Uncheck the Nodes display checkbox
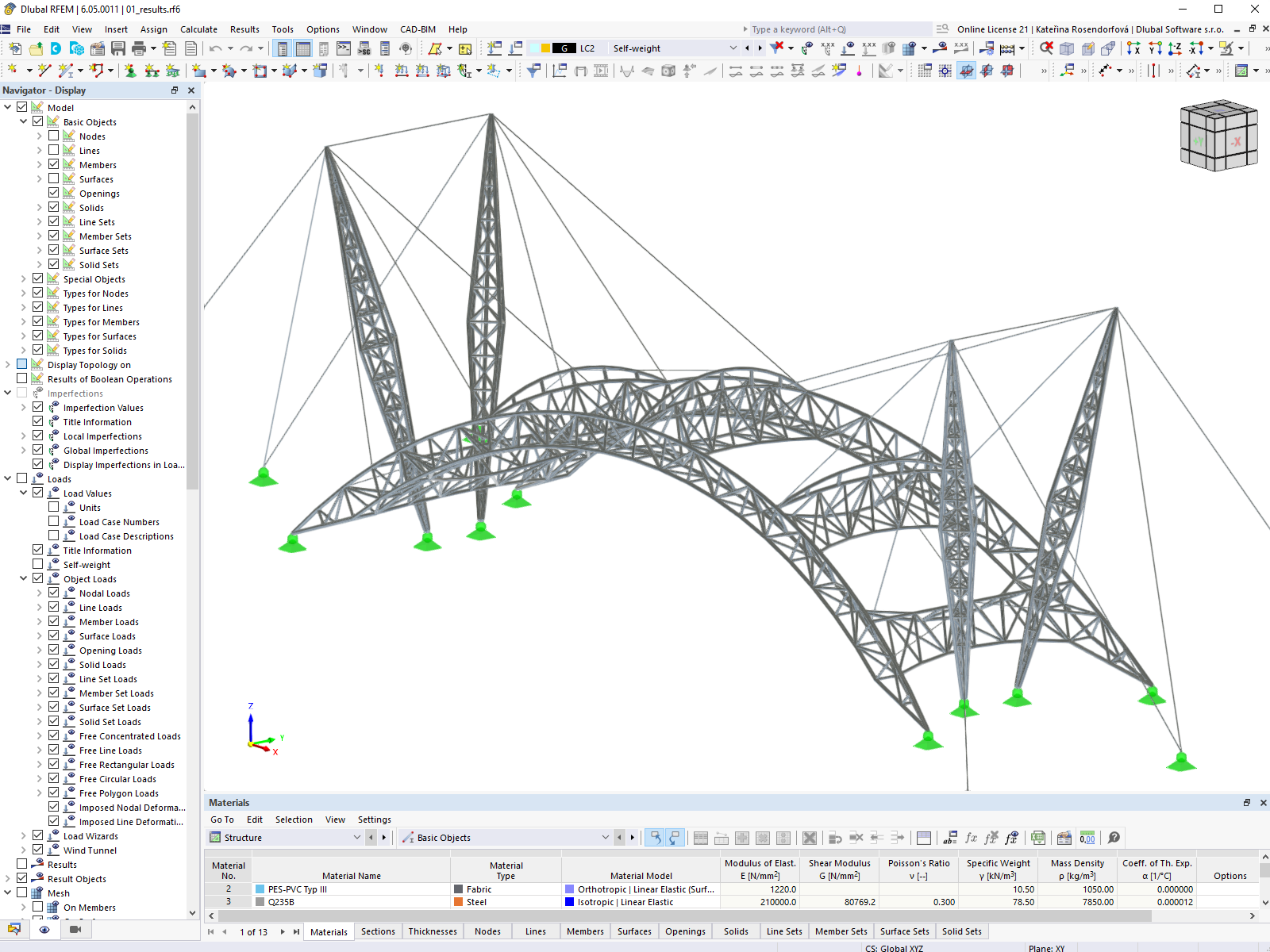 pyautogui.click(x=53, y=136)
